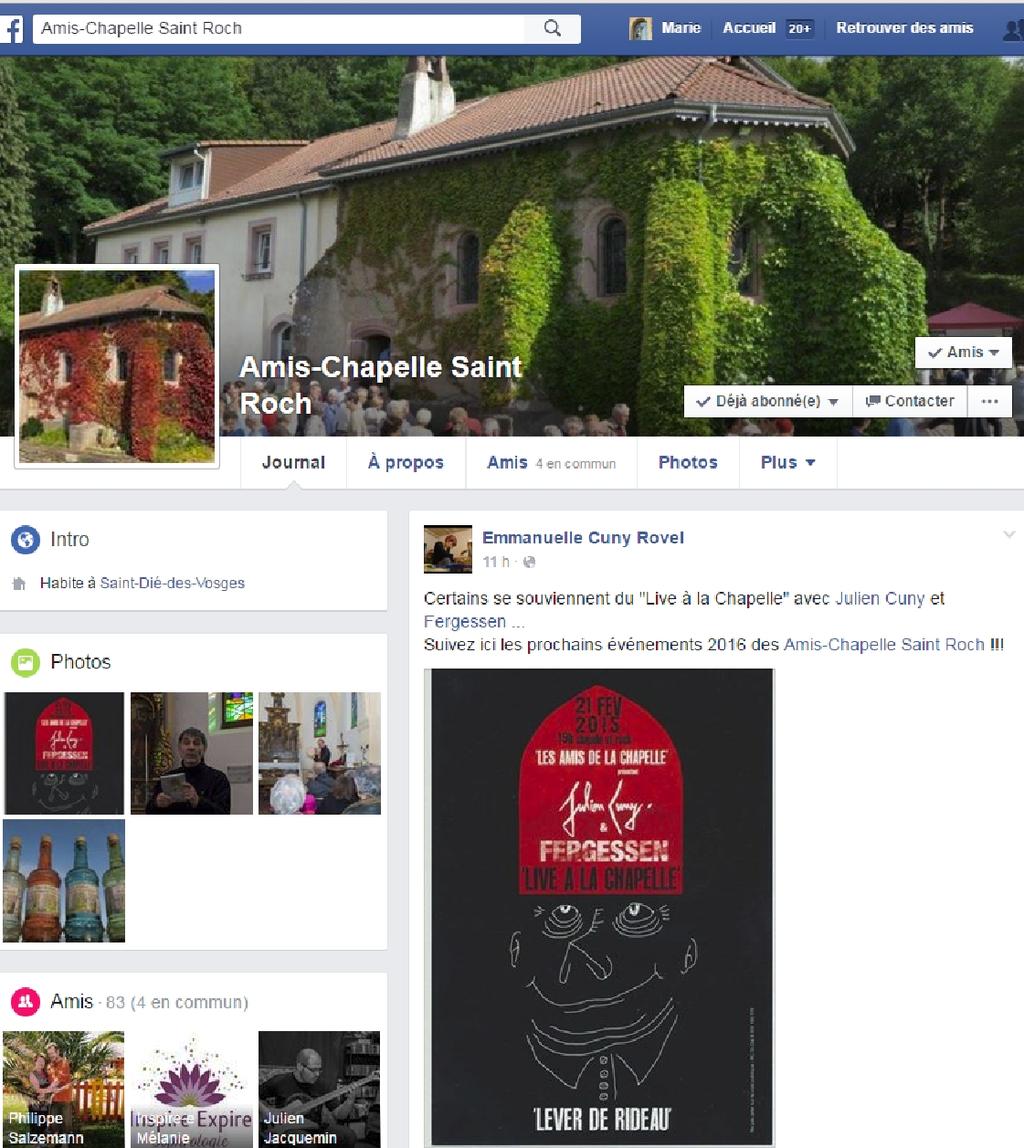Image resolution: width=1024 pixels, height=1148 pixels.
Task: Click the three-dot more actions button
Action: pos(990,401)
